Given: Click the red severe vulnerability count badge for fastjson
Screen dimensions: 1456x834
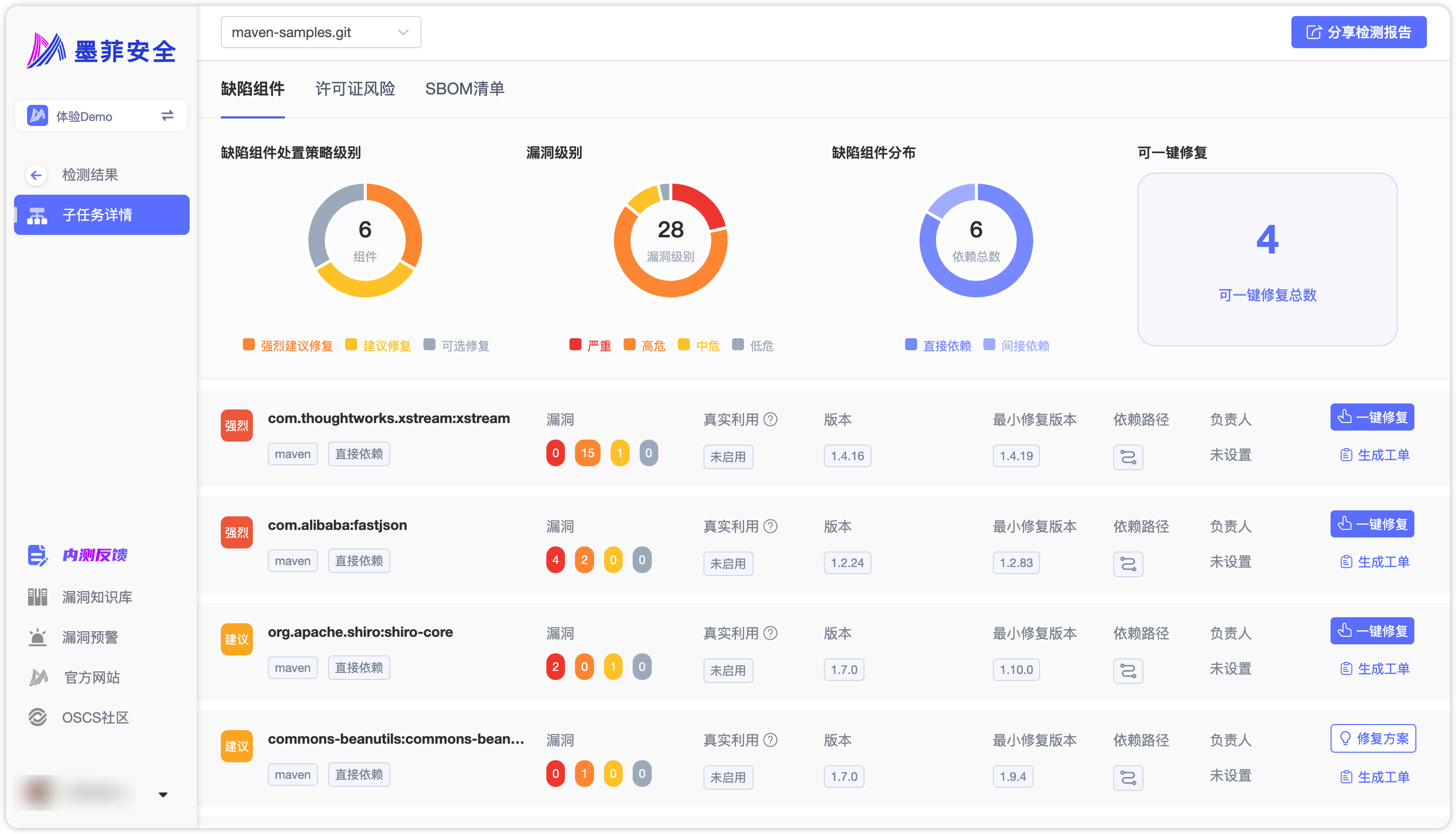Looking at the screenshot, I should click(555, 560).
